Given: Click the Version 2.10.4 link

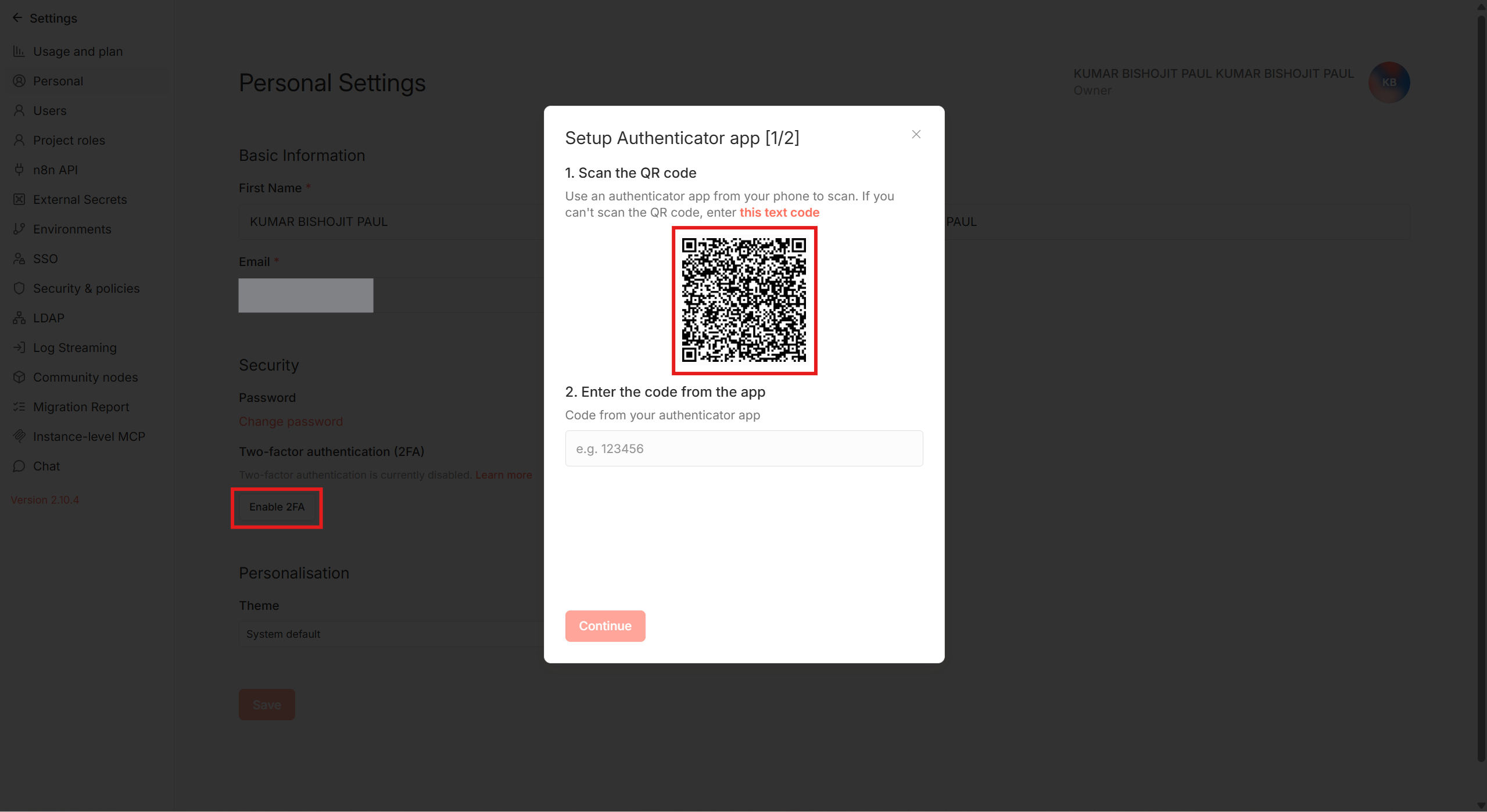Looking at the screenshot, I should tap(45, 500).
